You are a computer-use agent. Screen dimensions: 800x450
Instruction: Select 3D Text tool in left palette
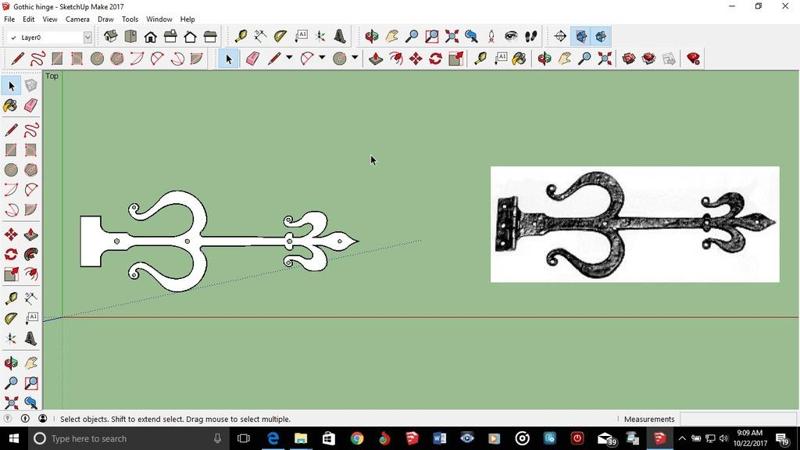click(x=31, y=338)
